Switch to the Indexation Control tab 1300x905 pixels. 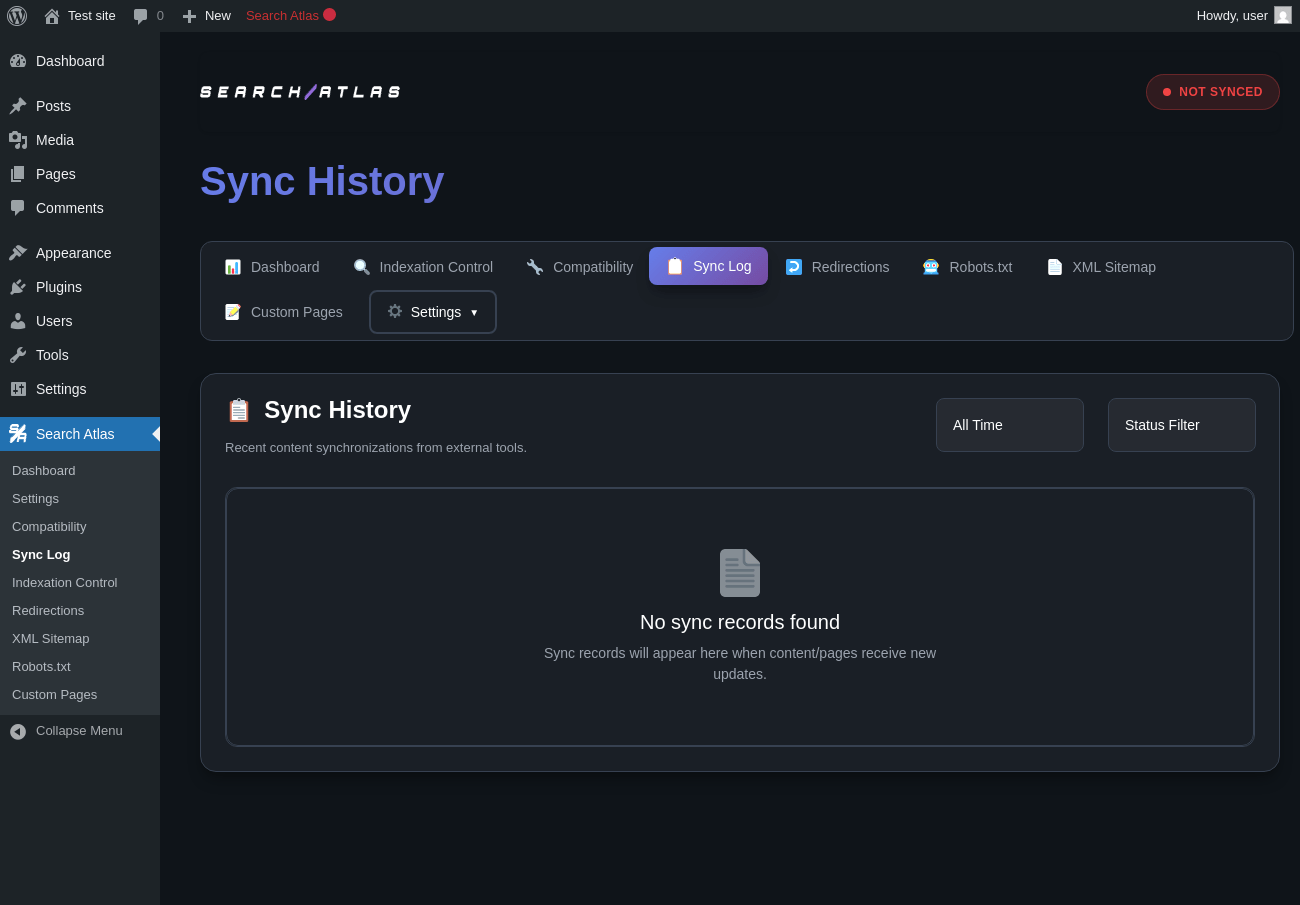pyautogui.click(x=423, y=267)
